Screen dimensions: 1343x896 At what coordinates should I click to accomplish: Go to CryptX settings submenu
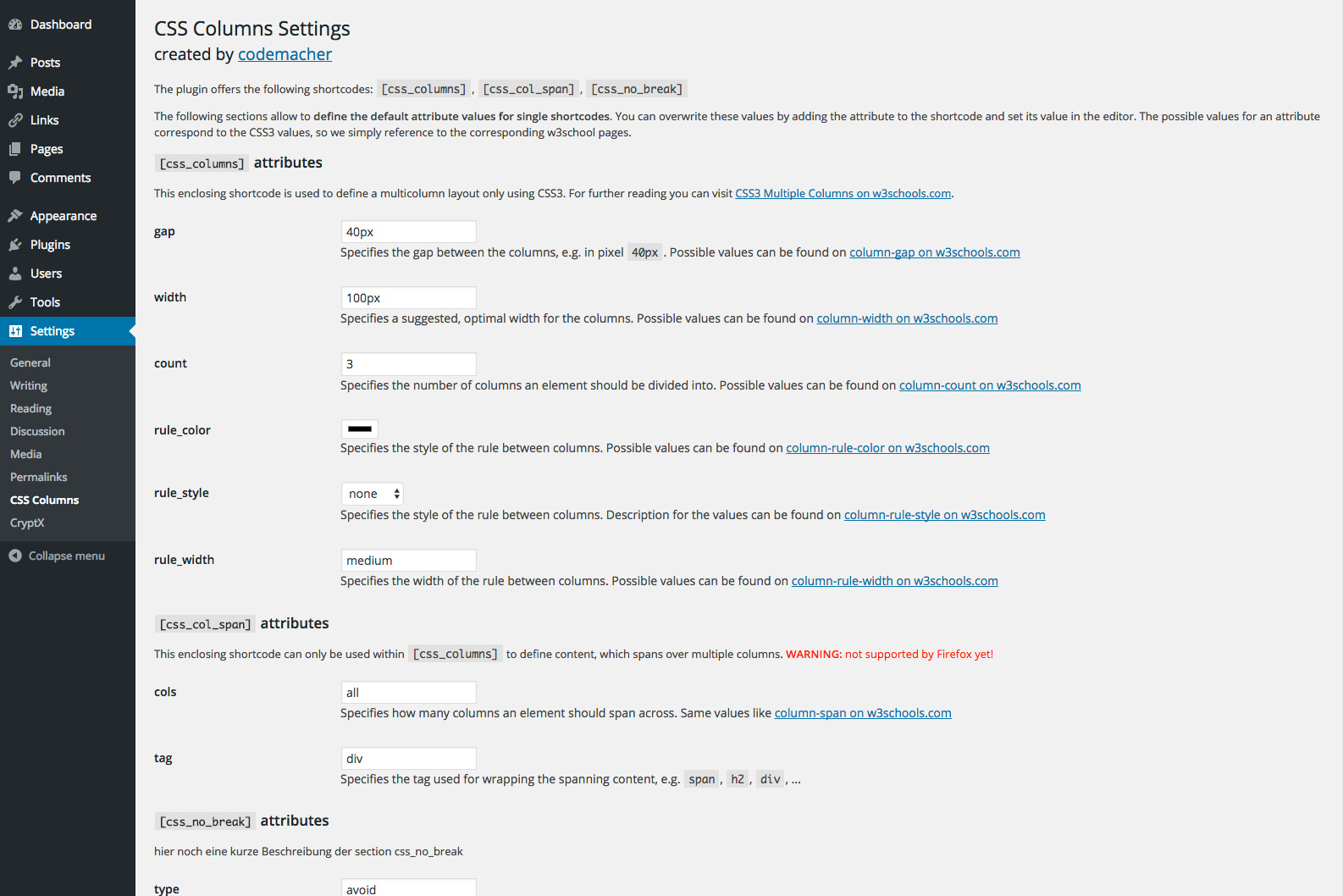(27, 523)
